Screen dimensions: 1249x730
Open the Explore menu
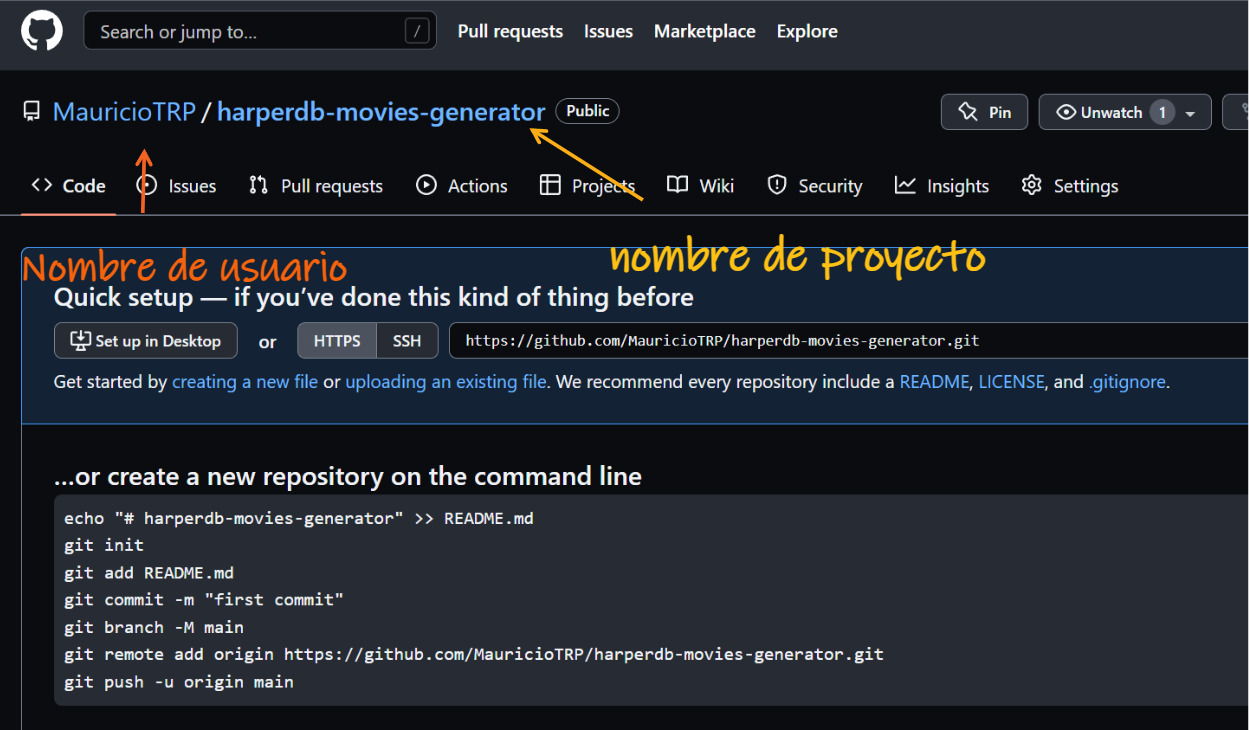[x=806, y=30]
